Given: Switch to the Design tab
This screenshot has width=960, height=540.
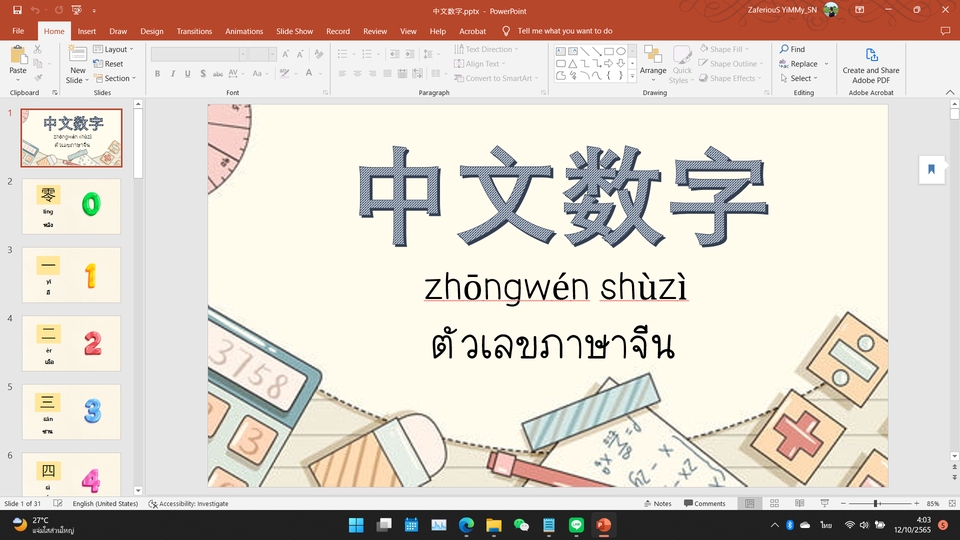Looking at the screenshot, I should point(152,31).
